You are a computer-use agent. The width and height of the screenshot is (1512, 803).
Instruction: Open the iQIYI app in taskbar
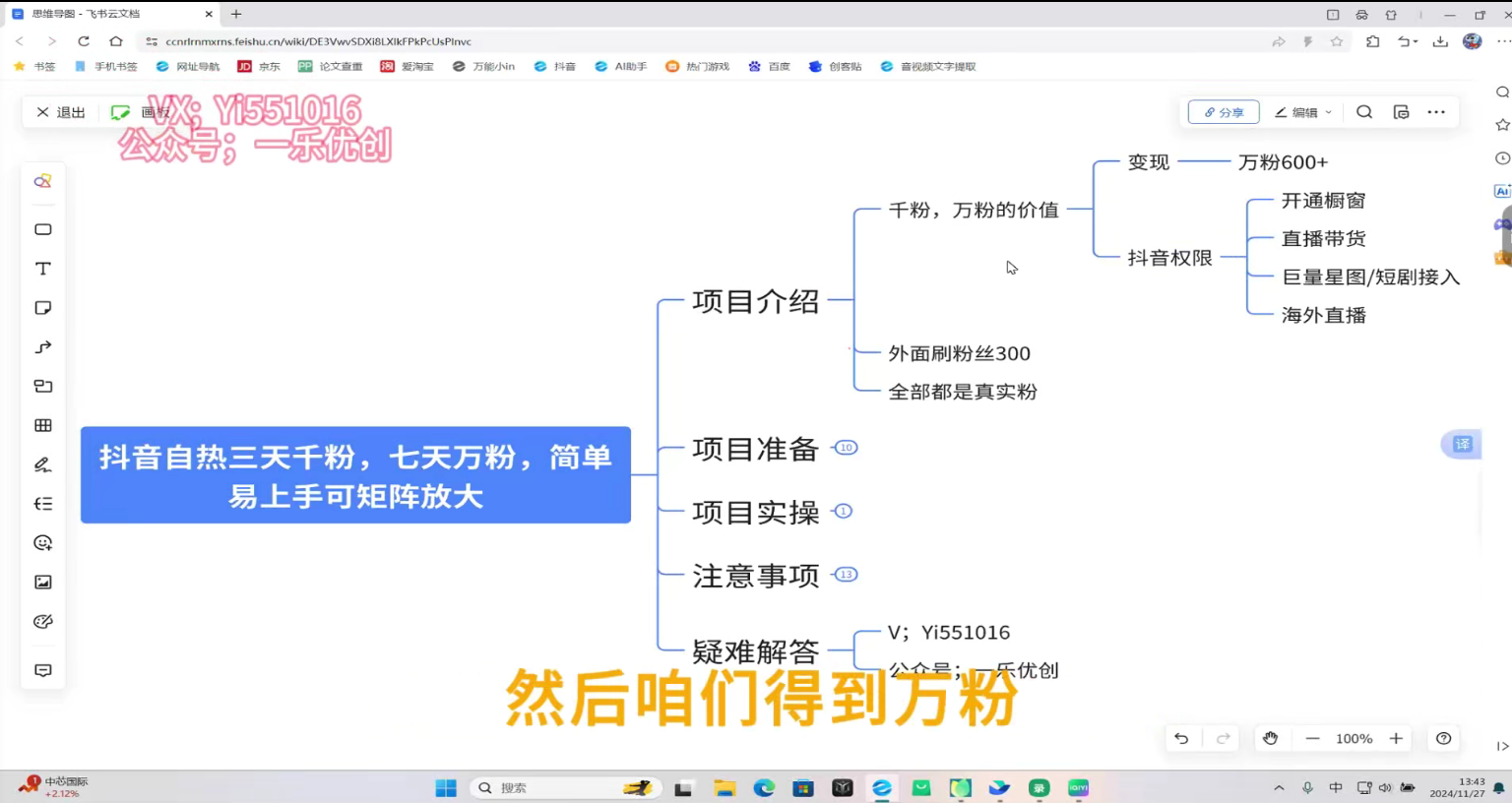coord(1079,788)
